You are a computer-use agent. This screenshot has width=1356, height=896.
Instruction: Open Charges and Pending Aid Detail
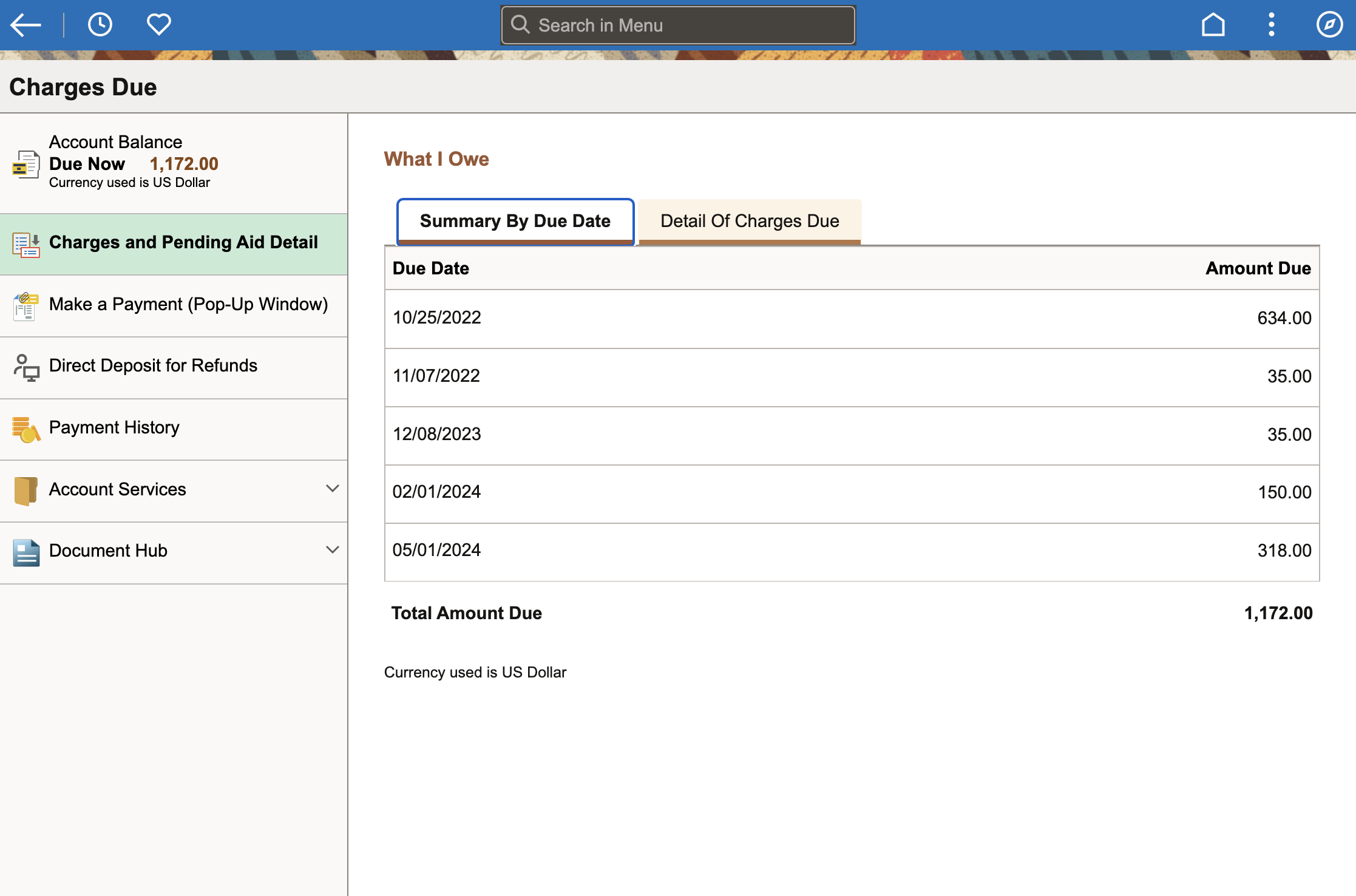tap(174, 244)
